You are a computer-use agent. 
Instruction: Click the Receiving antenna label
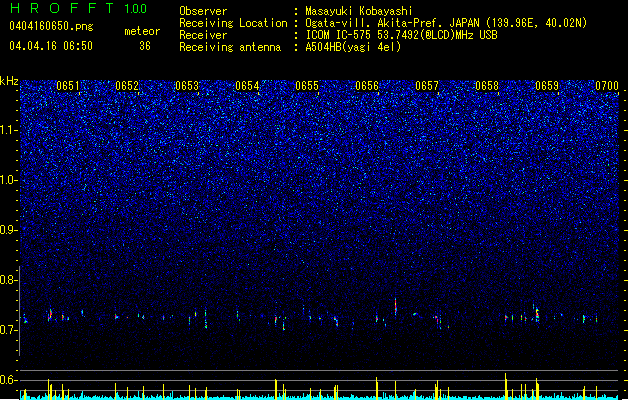click(230, 47)
